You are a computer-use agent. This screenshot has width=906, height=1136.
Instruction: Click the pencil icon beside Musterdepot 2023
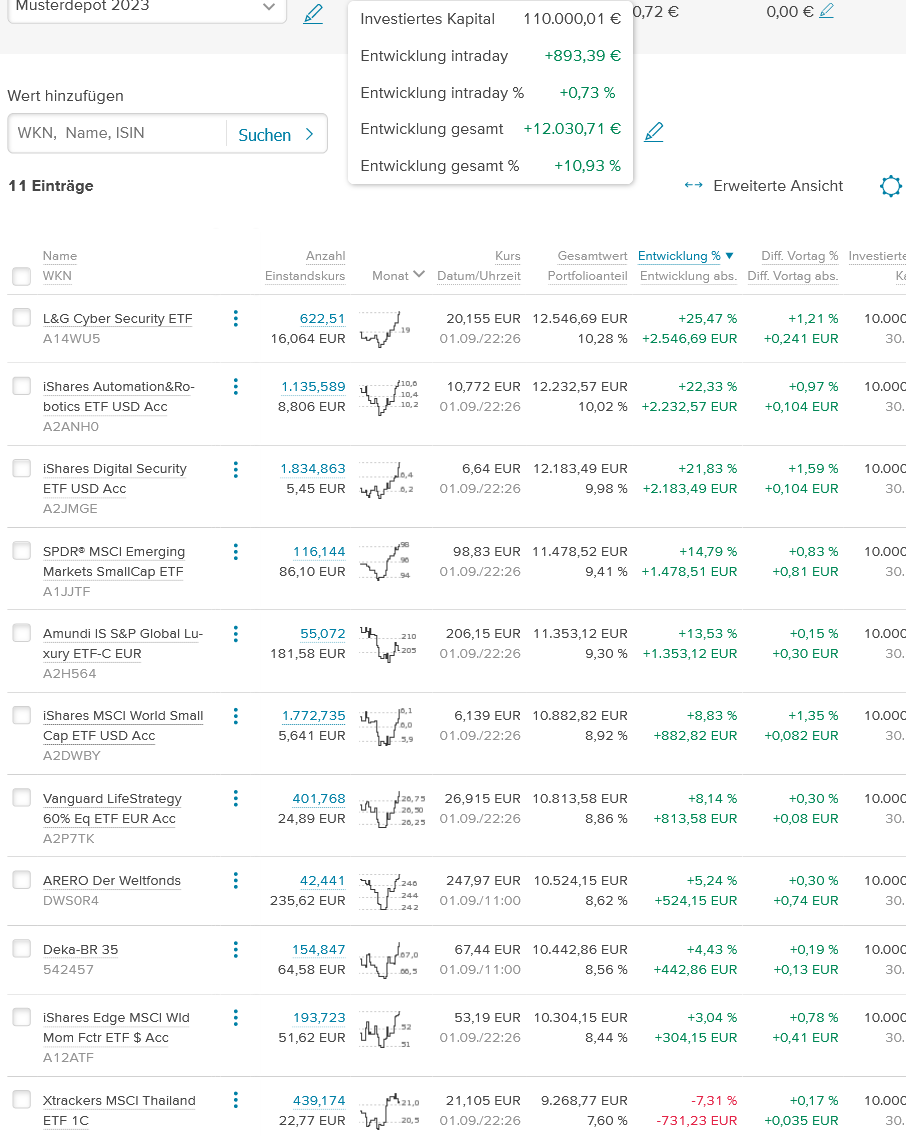click(x=313, y=14)
